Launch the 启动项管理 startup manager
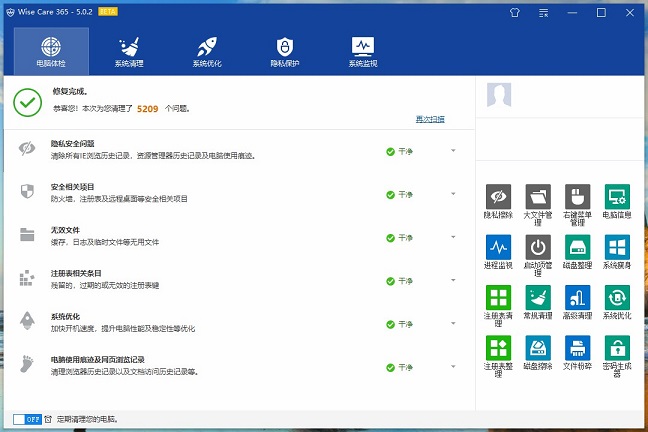648x432 pixels. pos(538,248)
